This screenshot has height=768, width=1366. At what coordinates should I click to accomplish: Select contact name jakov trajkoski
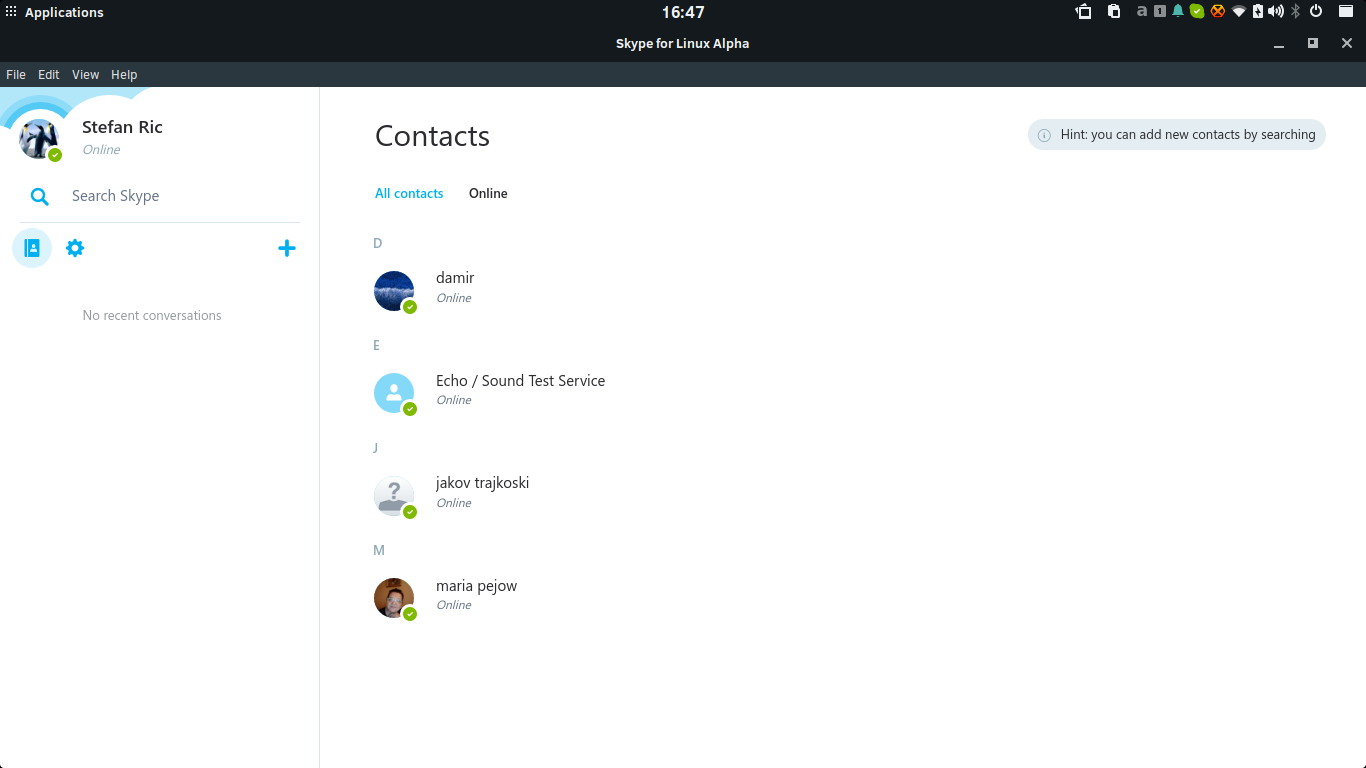[x=482, y=483]
